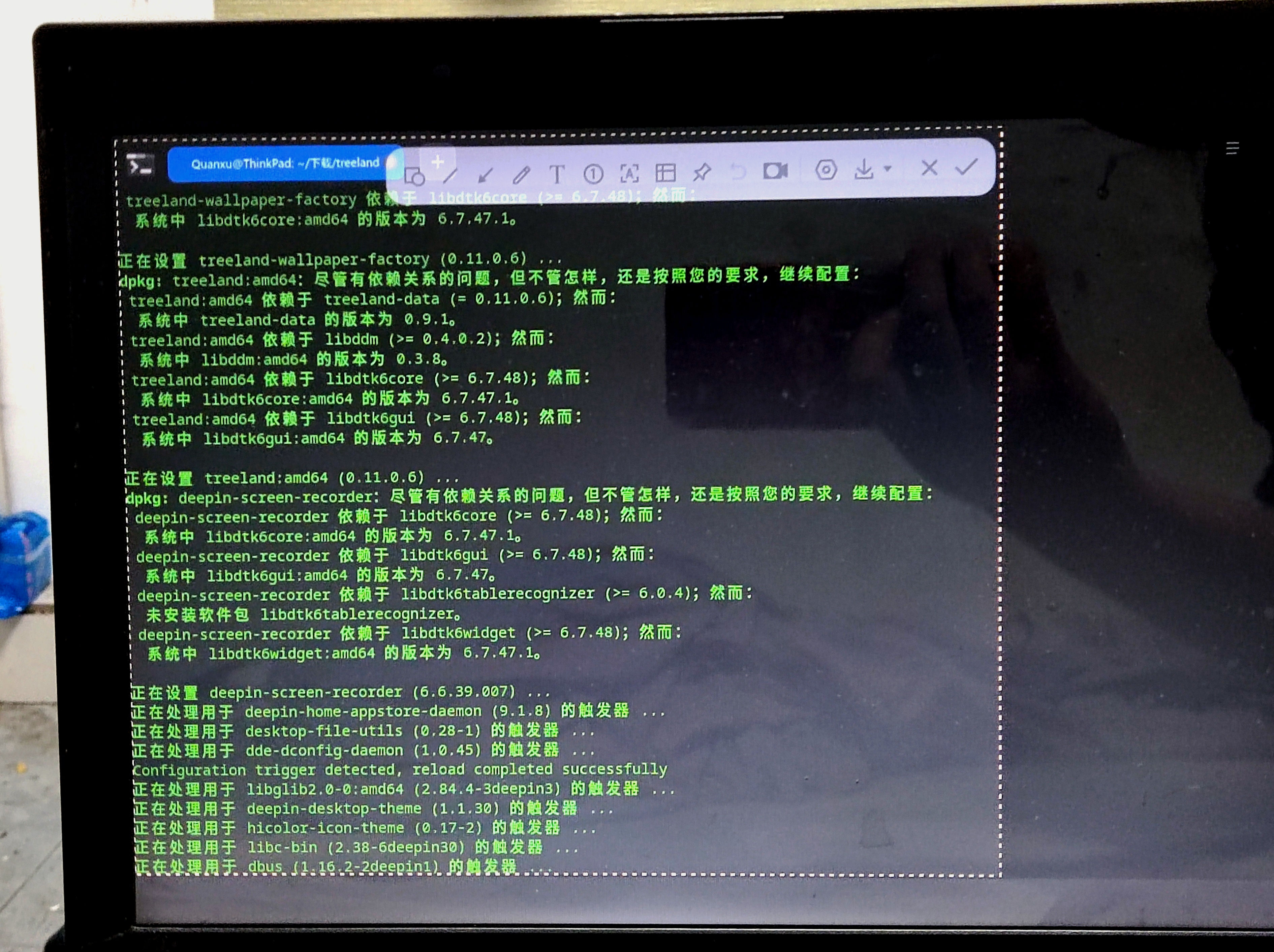Select the numbered marker tool
This screenshot has width=1274, height=952.
(x=593, y=173)
